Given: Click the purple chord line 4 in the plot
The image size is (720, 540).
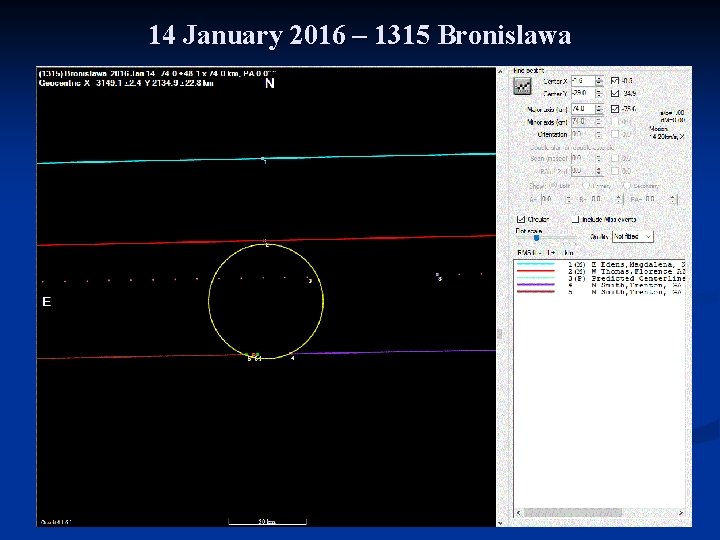Looking at the screenshot, I should (395, 352).
